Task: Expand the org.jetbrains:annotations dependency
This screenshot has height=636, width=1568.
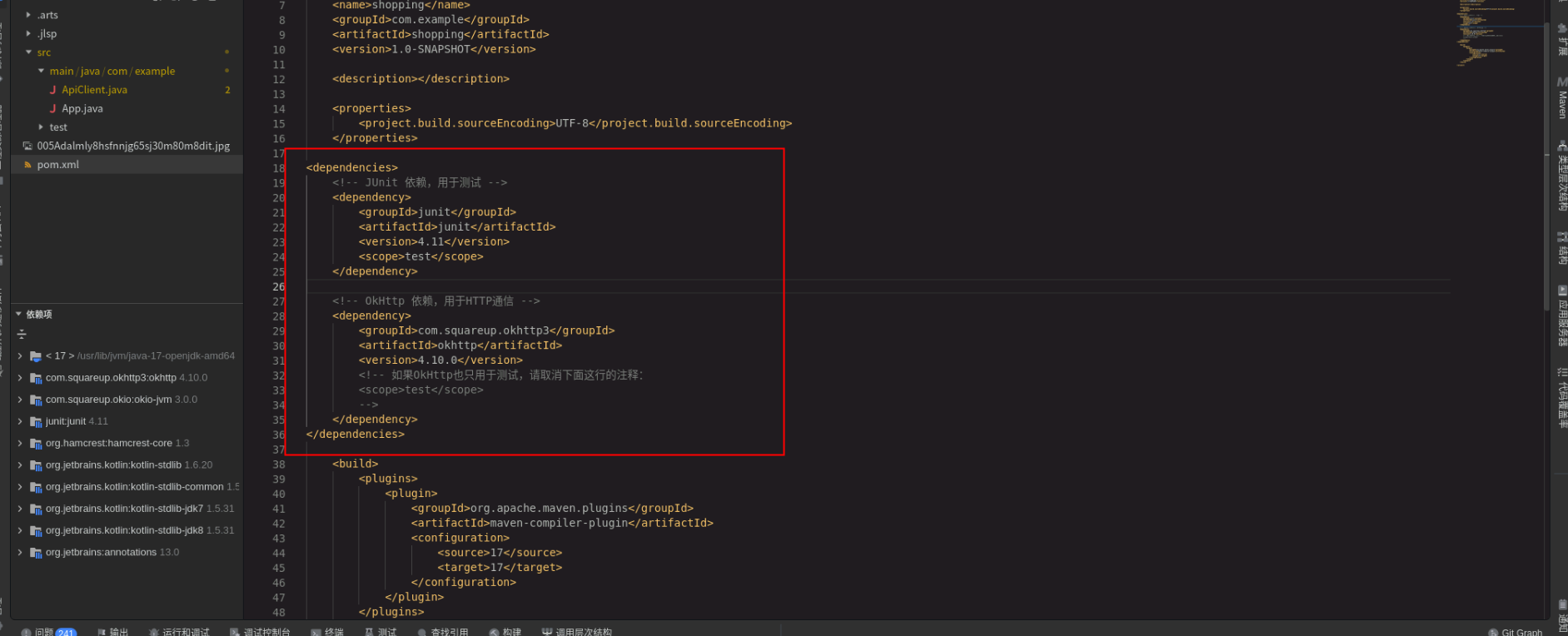Action: click(20, 552)
